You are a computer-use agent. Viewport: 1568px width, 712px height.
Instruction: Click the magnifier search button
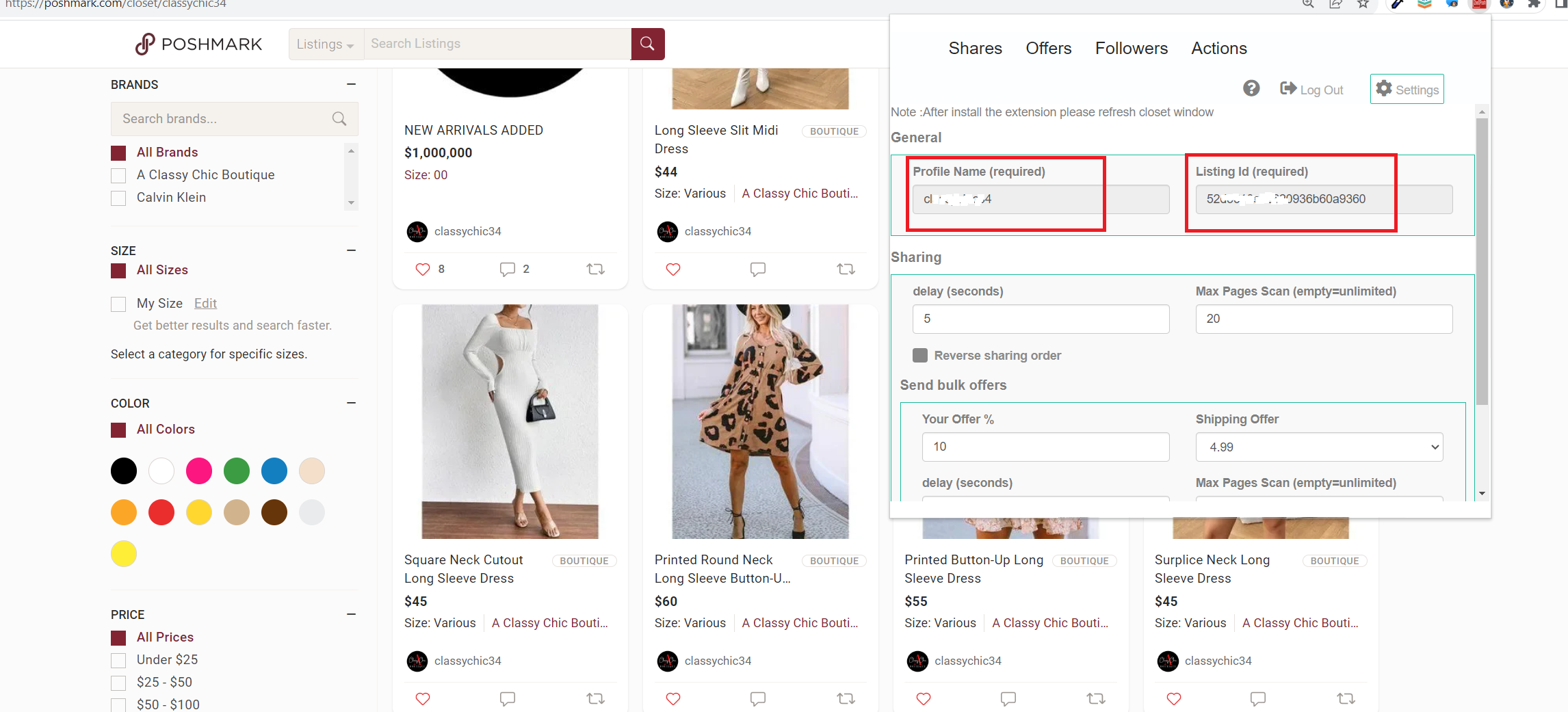647,44
